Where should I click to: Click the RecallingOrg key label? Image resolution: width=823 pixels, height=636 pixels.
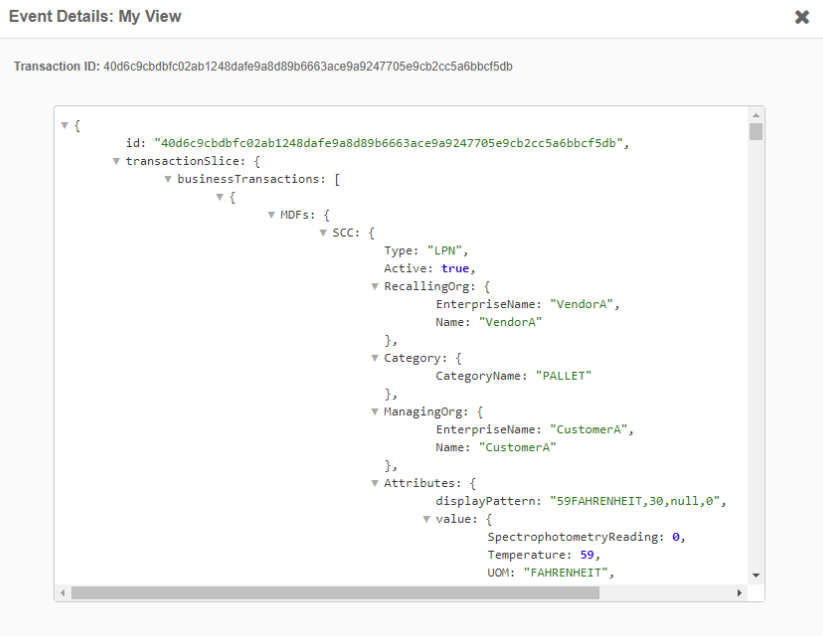click(x=429, y=287)
